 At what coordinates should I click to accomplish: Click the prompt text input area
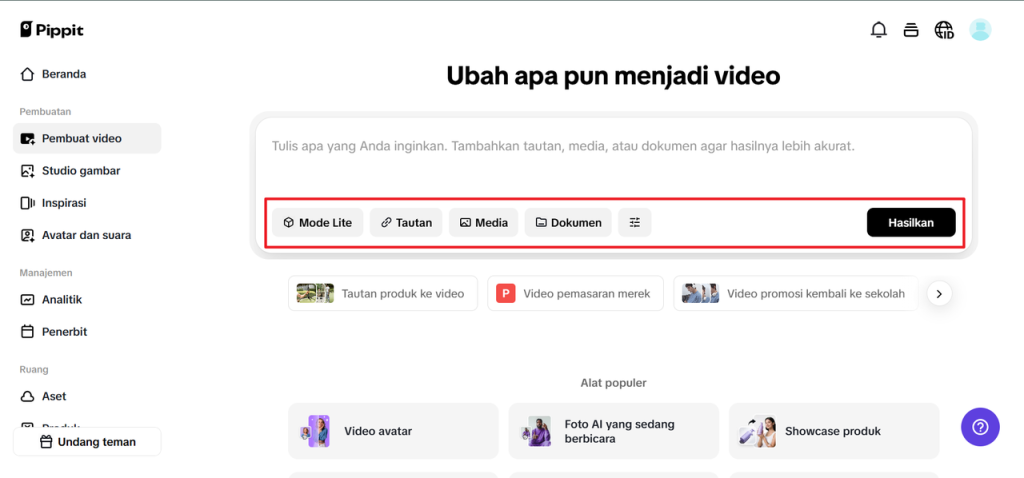click(x=612, y=160)
